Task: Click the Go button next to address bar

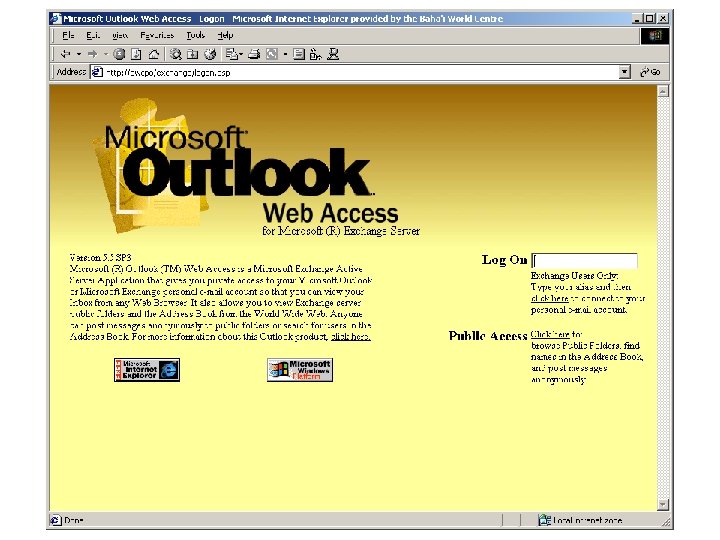Action: [651, 72]
